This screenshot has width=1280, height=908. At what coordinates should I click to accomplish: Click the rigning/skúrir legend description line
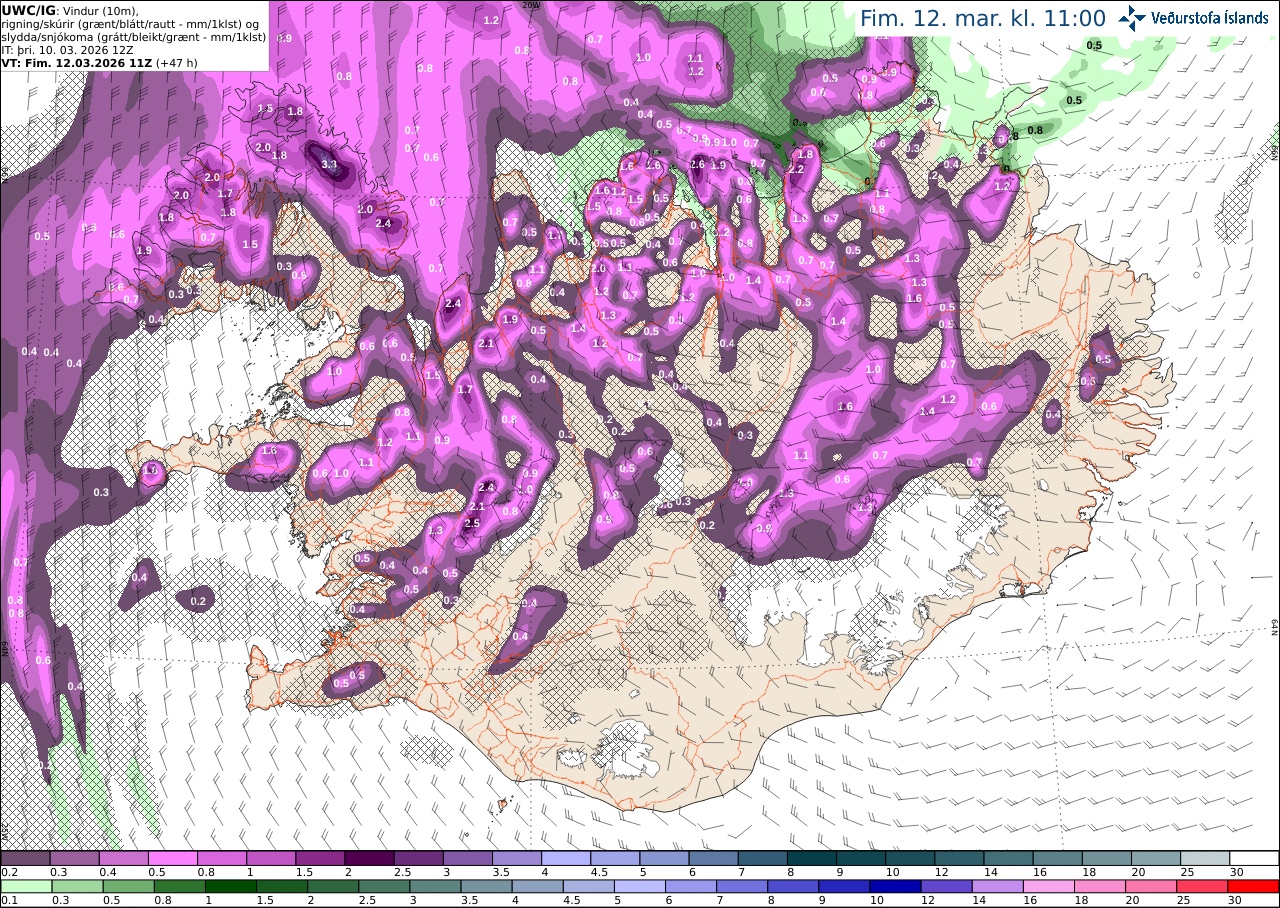pyautogui.click(x=130, y=23)
